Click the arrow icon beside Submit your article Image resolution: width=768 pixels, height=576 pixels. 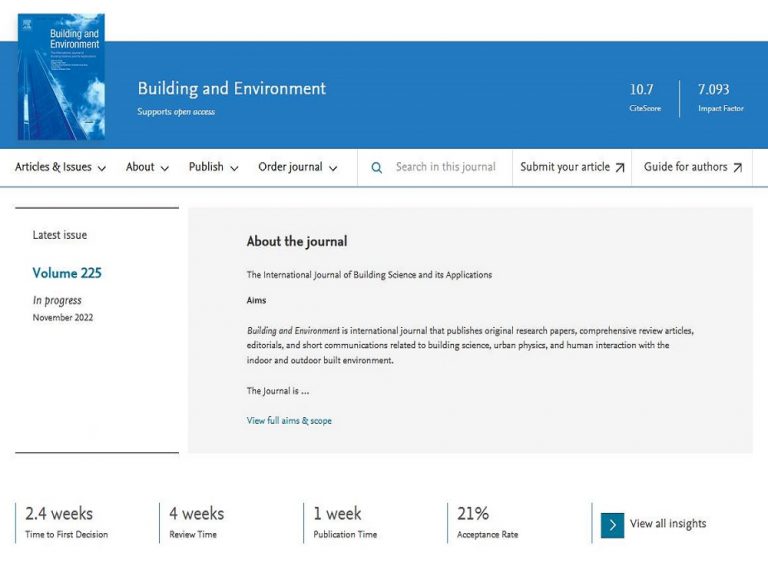[620, 168]
